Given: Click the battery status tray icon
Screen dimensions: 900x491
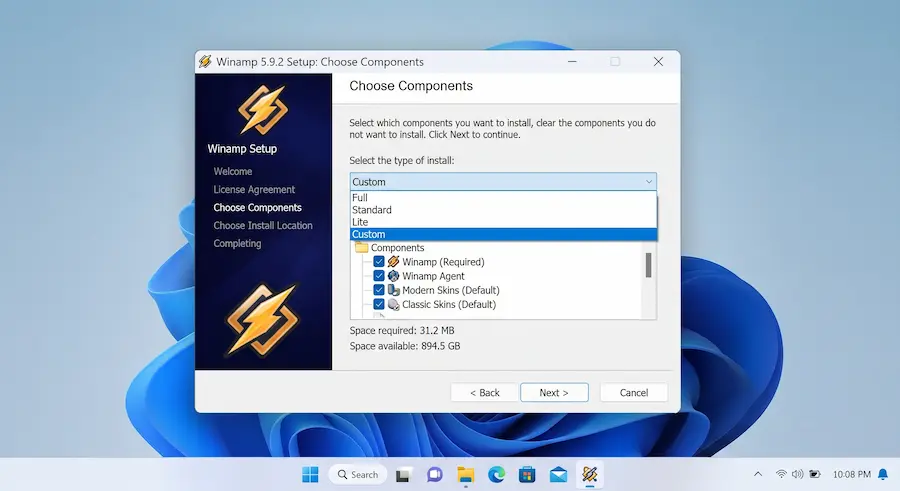Looking at the screenshot, I should coord(814,474).
